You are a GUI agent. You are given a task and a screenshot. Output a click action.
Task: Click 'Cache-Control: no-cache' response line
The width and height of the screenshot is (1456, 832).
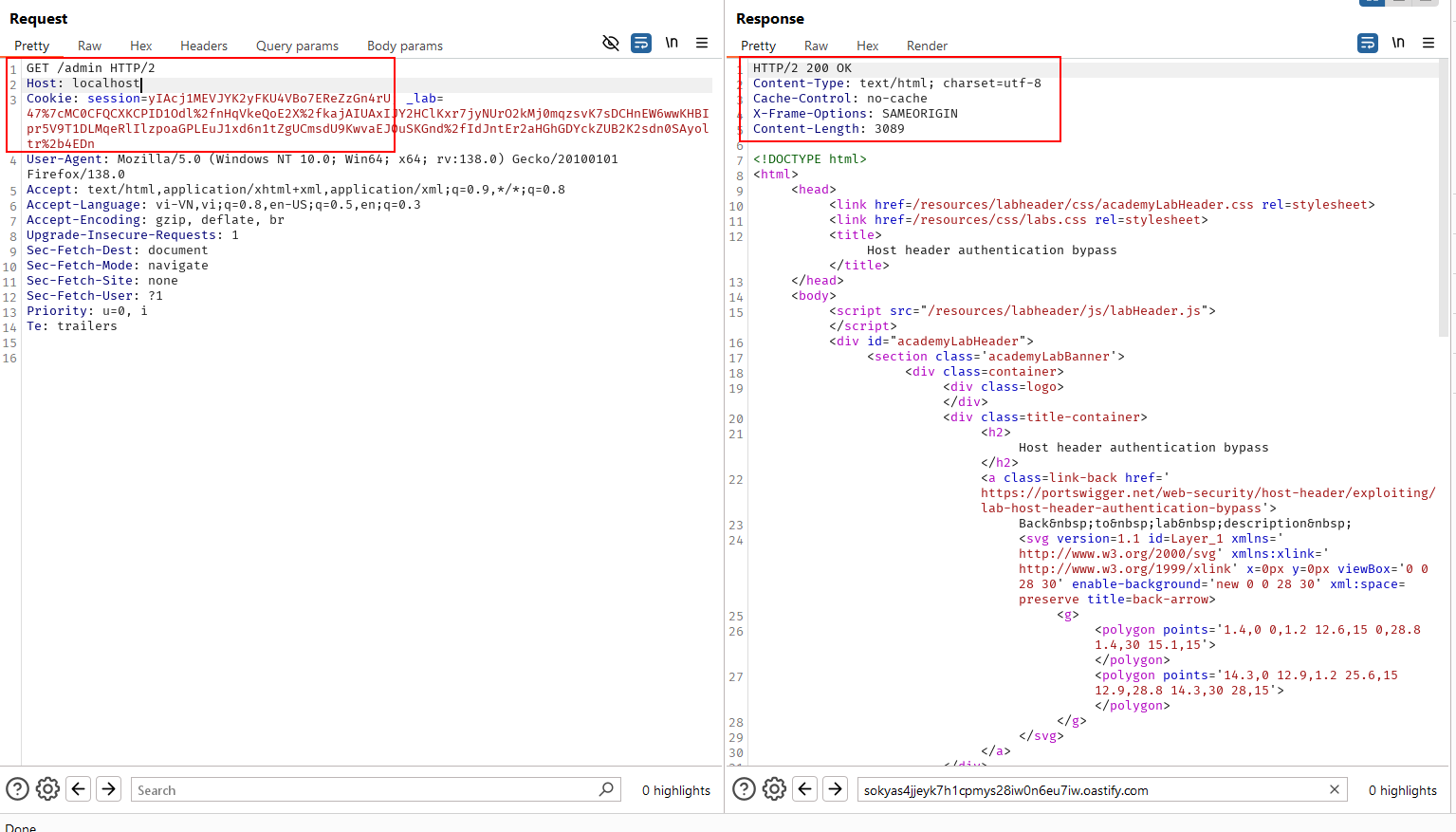pos(840,99)
